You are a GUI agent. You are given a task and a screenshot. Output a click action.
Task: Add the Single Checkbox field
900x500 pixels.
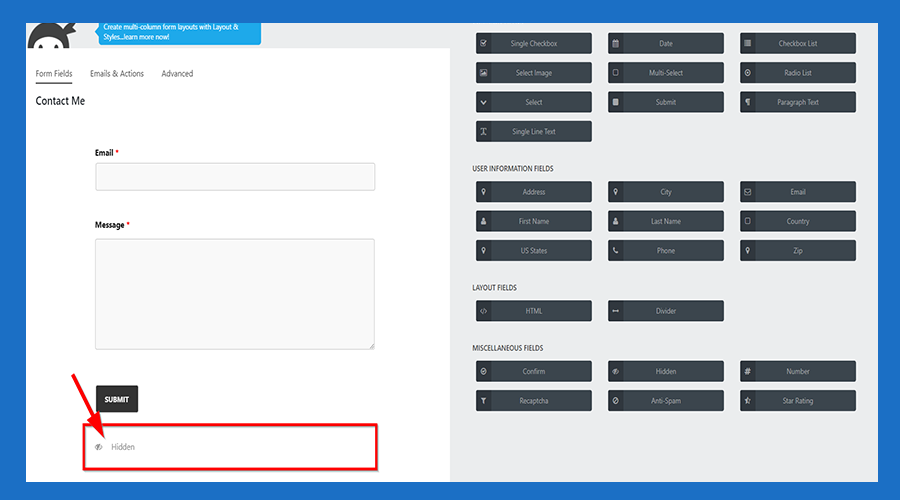(534, 44)
